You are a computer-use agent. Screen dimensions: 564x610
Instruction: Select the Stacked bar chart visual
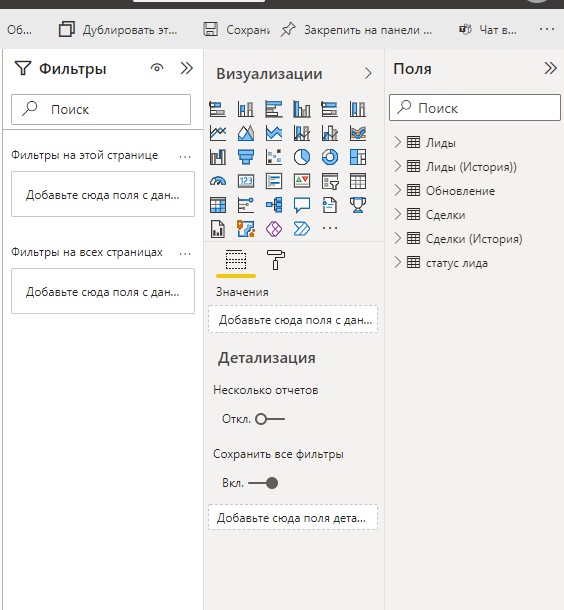point(217,109)
